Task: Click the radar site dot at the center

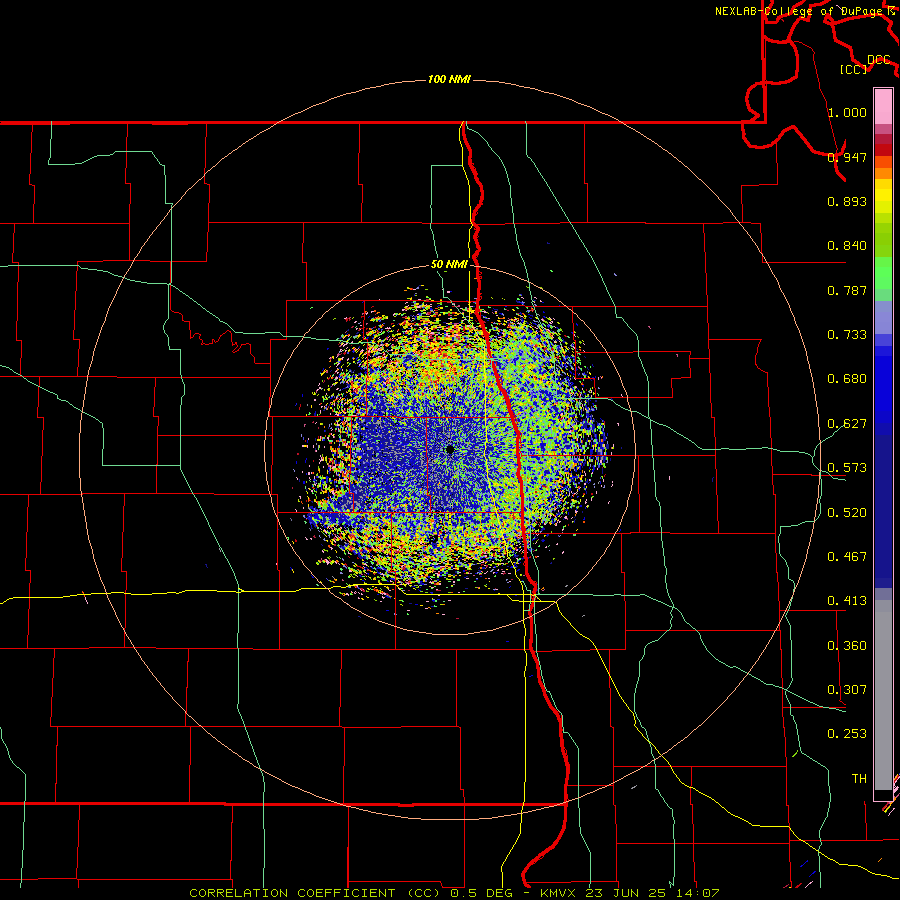Action: point(449,449)
